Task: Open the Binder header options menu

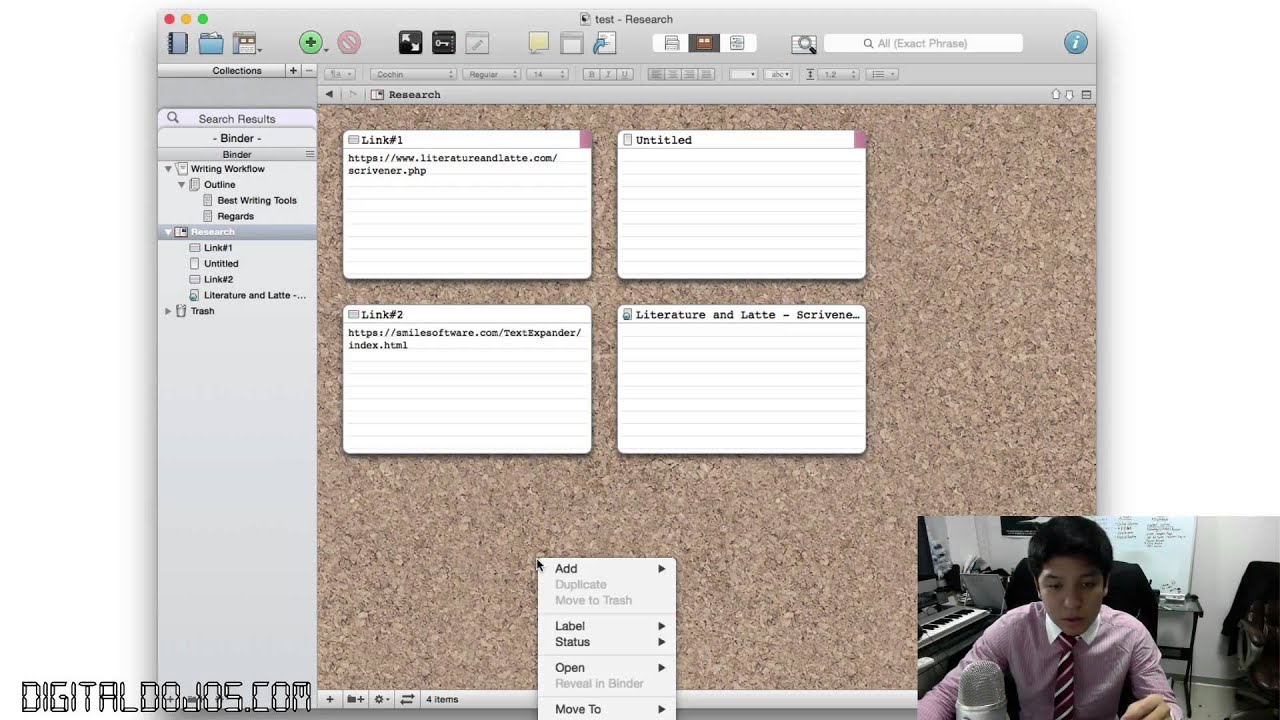Action: (x=310, y=154)
